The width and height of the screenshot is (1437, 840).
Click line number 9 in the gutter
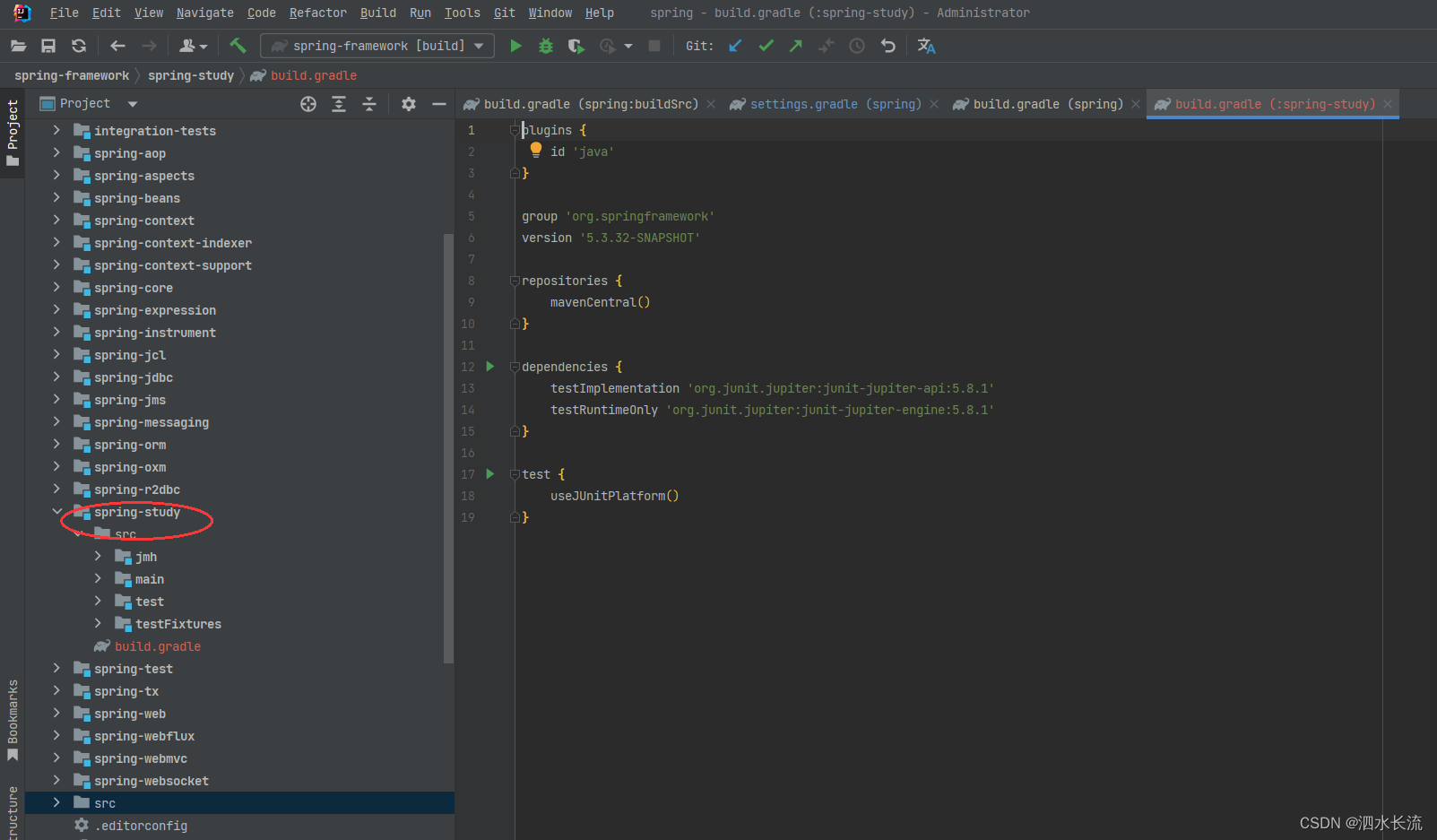click(x=472, y=302)
